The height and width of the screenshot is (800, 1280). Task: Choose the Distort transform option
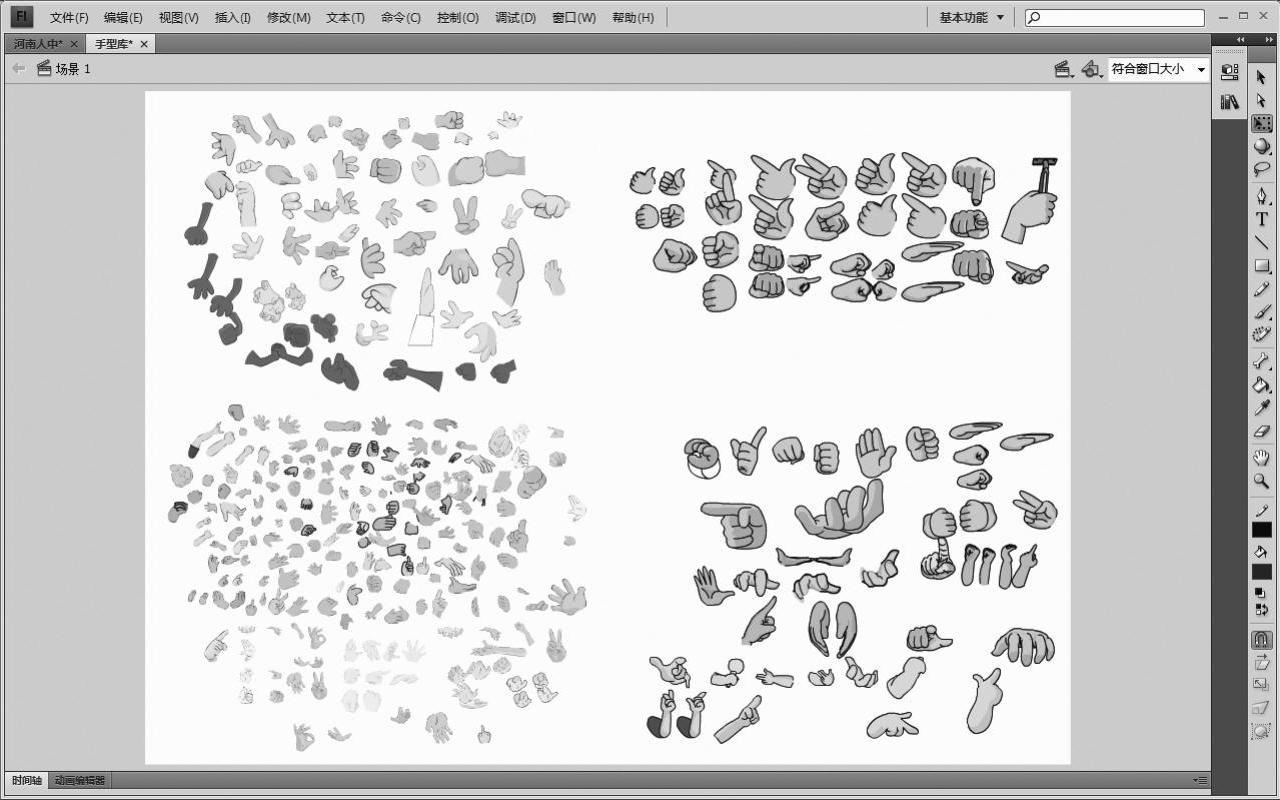click(x=1261, y=708)
